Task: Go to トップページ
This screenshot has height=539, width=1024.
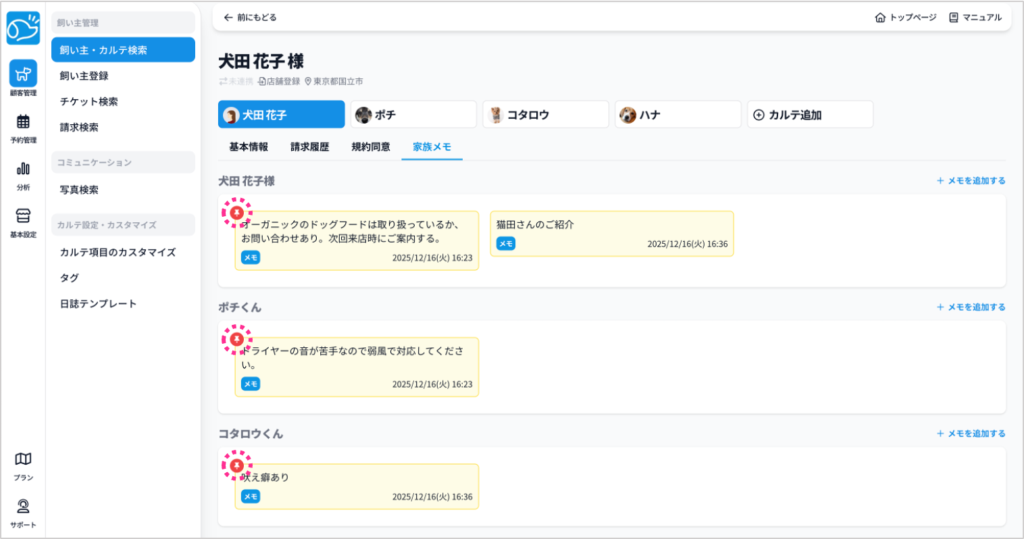Action: click(x=905, y=17)
